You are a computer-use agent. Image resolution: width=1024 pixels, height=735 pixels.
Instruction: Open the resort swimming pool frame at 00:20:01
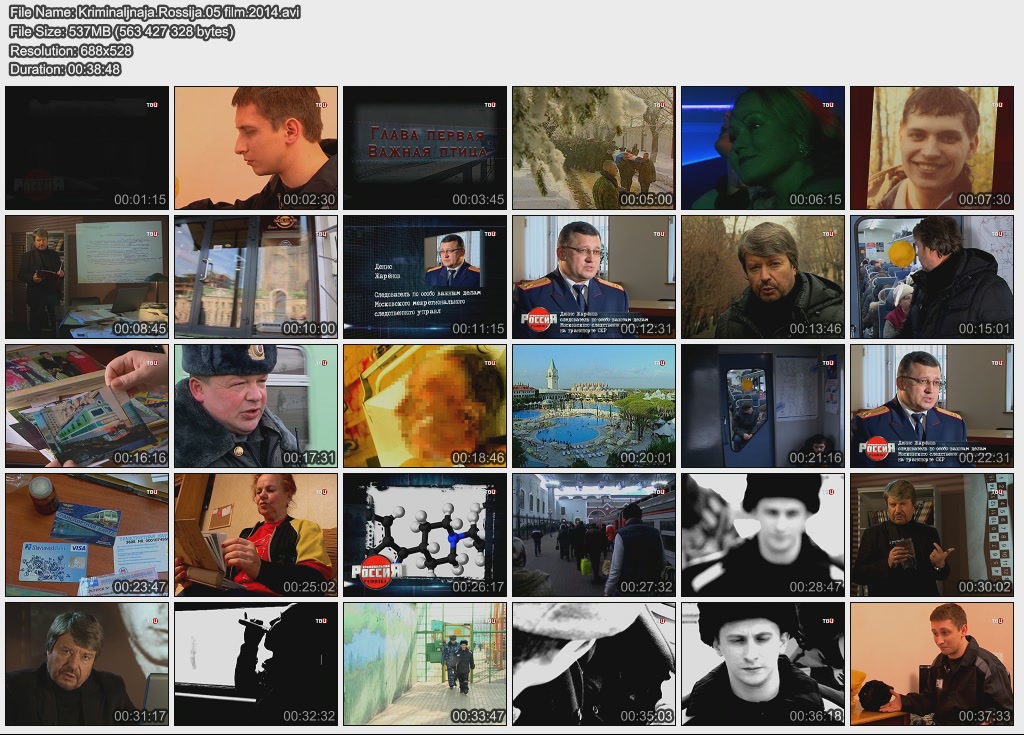point(594,406)
